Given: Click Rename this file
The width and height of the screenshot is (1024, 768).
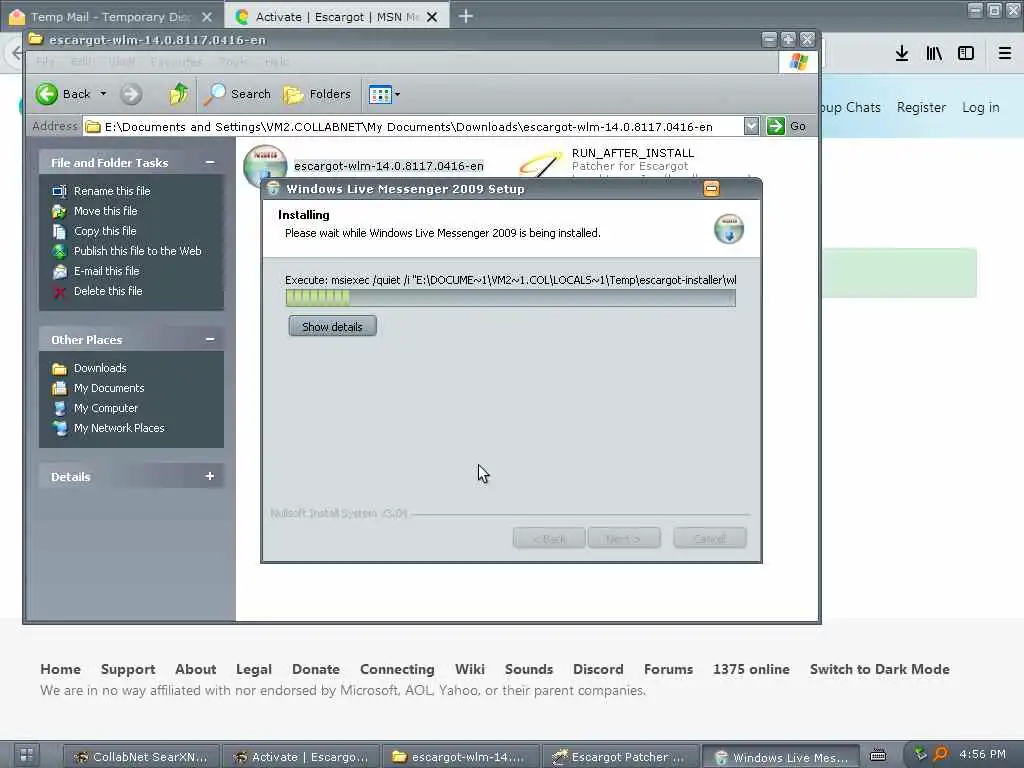Looking at the screenshot, I should click(x=112, y=191).
